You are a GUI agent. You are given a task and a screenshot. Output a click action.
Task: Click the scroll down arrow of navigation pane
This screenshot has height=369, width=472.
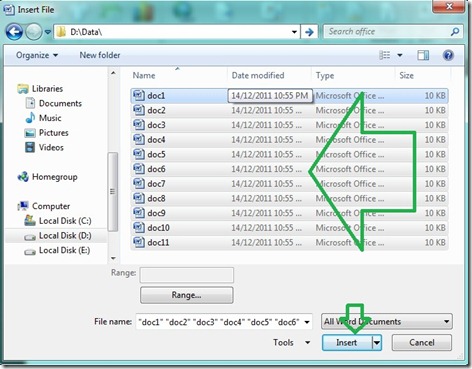tap(113, 258)
